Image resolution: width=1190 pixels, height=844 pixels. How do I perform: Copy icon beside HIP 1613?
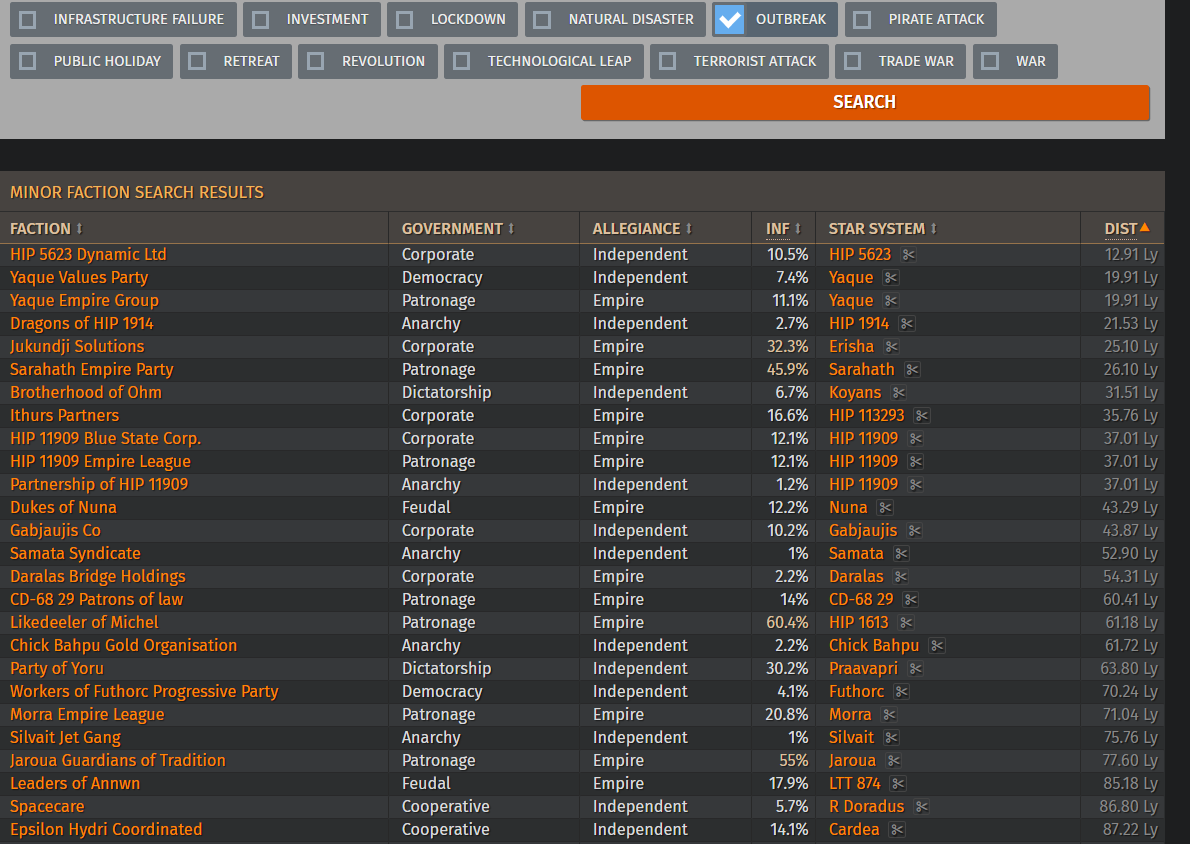coord(905,622)
